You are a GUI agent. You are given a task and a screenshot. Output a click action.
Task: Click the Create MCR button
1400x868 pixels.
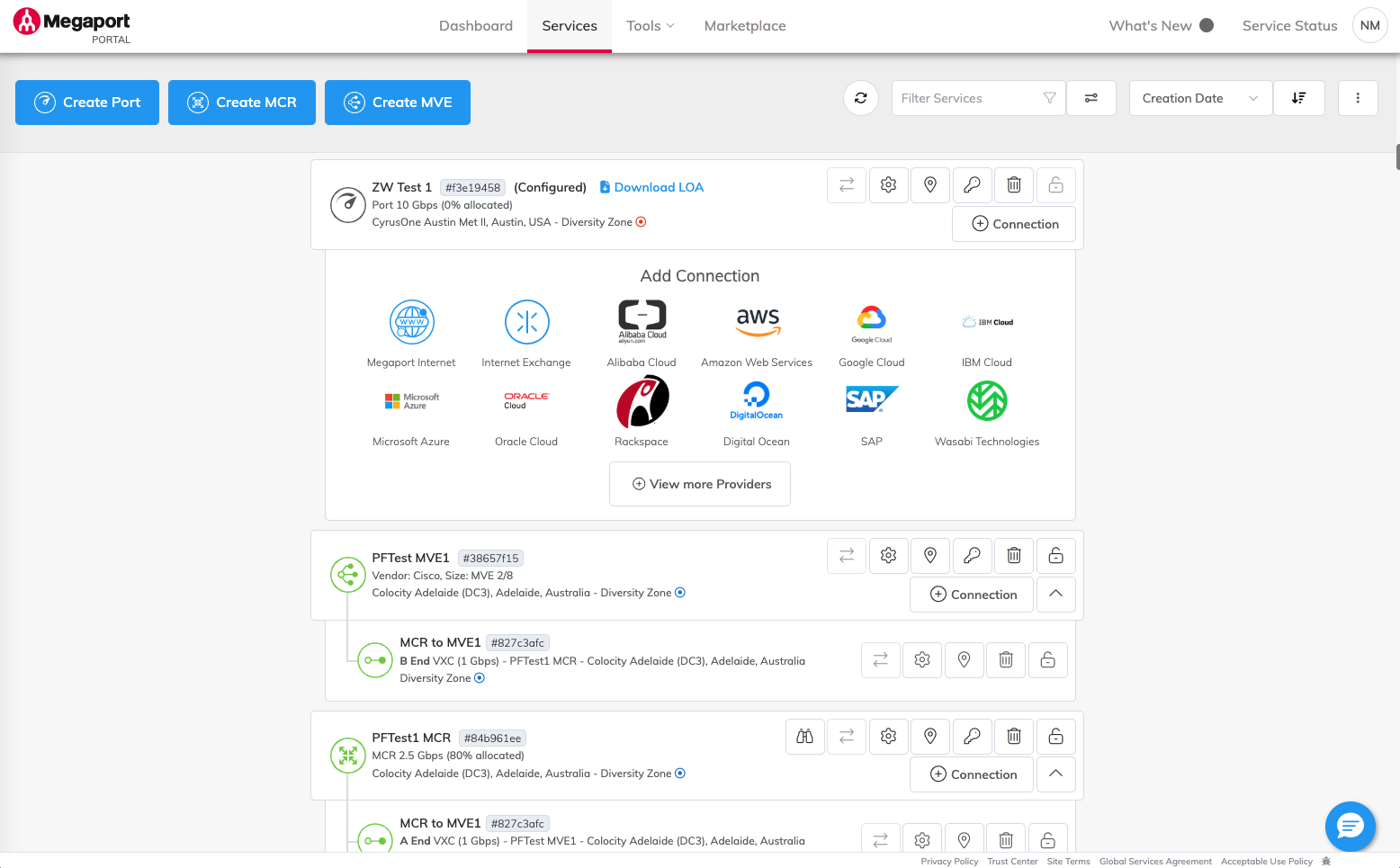(x=242, y=103)
